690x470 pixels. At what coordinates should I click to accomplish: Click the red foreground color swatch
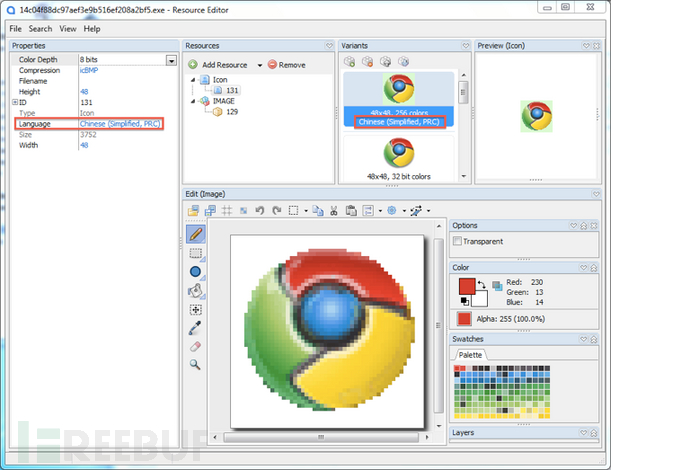(x=466, y=286)
